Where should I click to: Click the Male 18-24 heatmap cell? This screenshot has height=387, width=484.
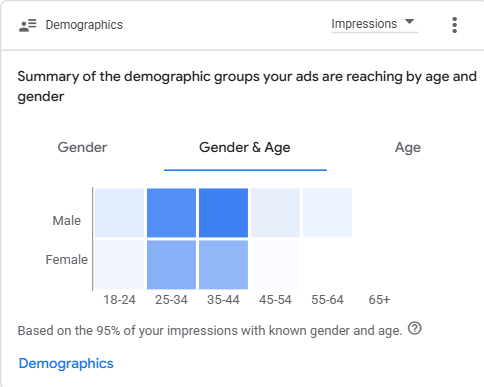point(119,213)
